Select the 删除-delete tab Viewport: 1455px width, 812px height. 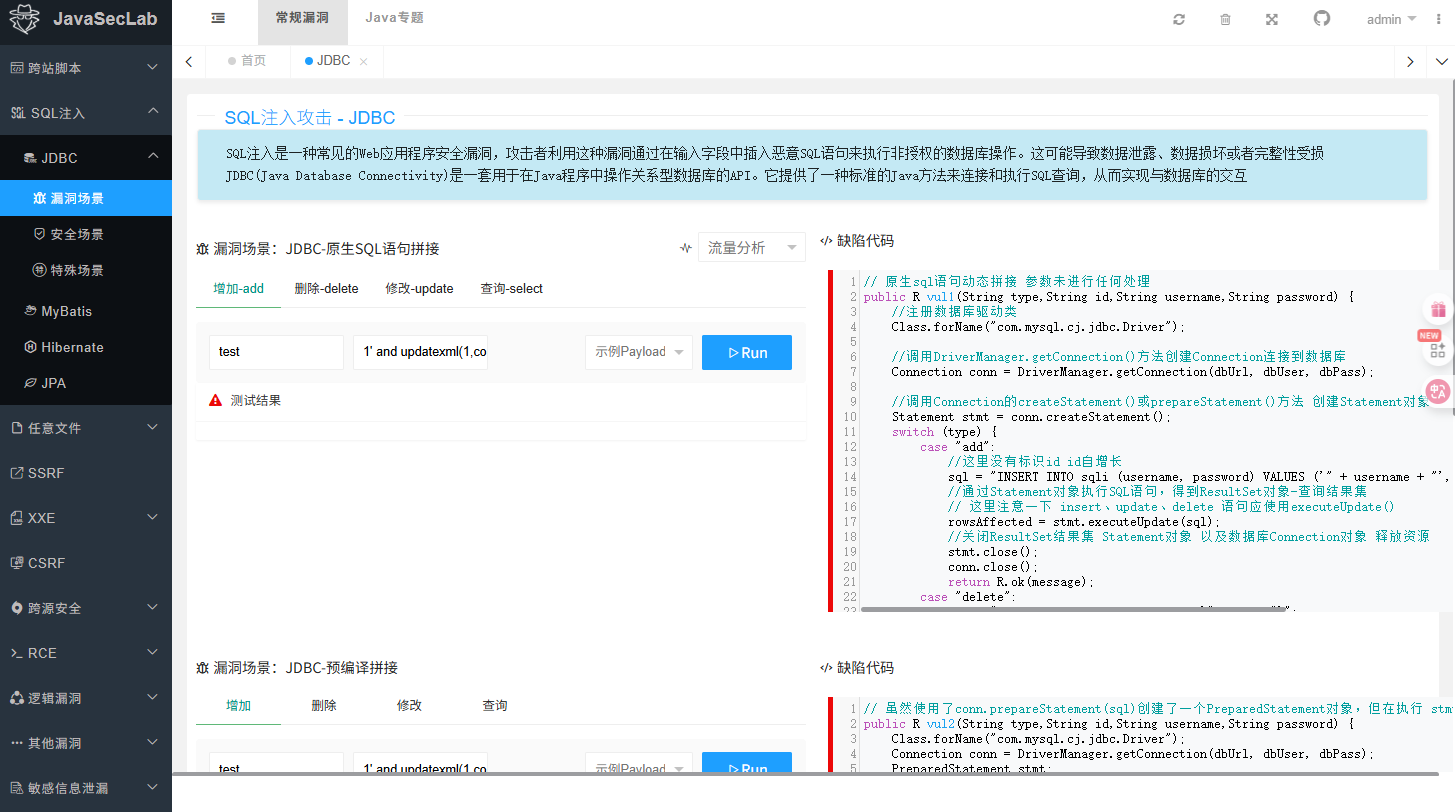[x=326, y=289]
